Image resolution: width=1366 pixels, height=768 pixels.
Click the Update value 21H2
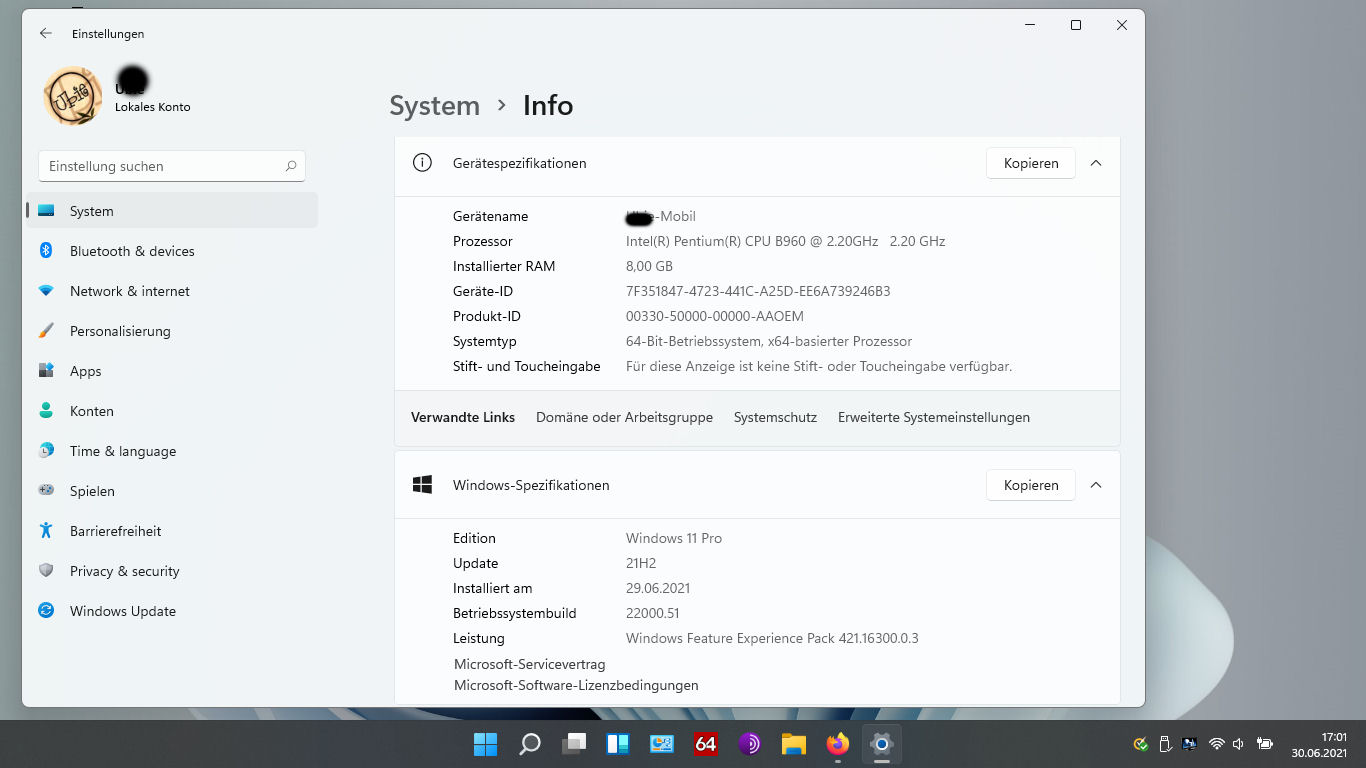point(641,563)
